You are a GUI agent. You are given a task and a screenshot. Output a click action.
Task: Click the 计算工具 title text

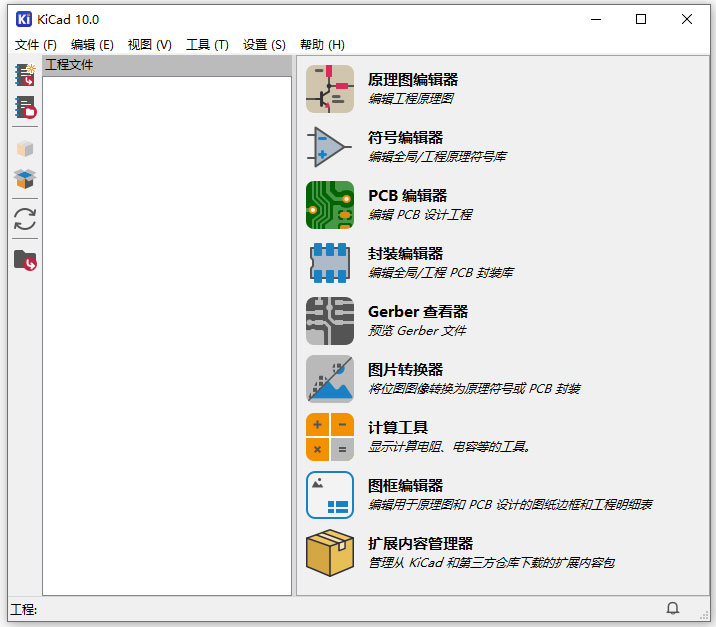(x=398, y=427)
